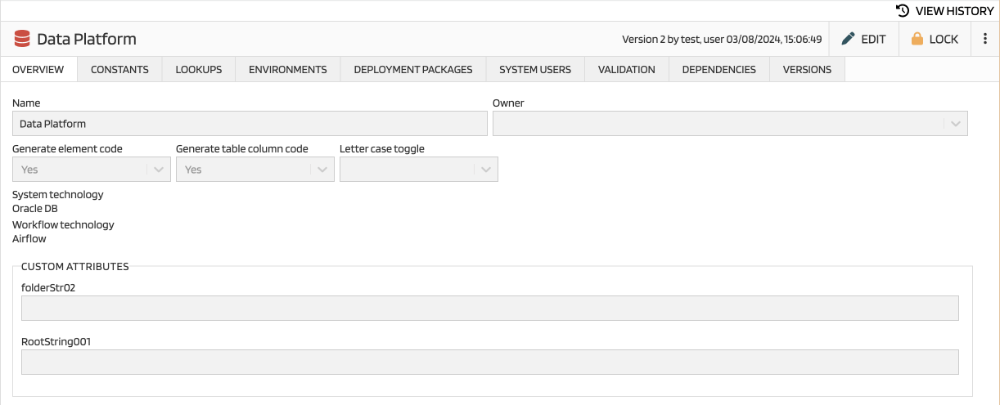The width and height of the screenshot is (1000, 405).
Task: Open the System Users tab
Action: pyautogui.click(x=535, y=70)
